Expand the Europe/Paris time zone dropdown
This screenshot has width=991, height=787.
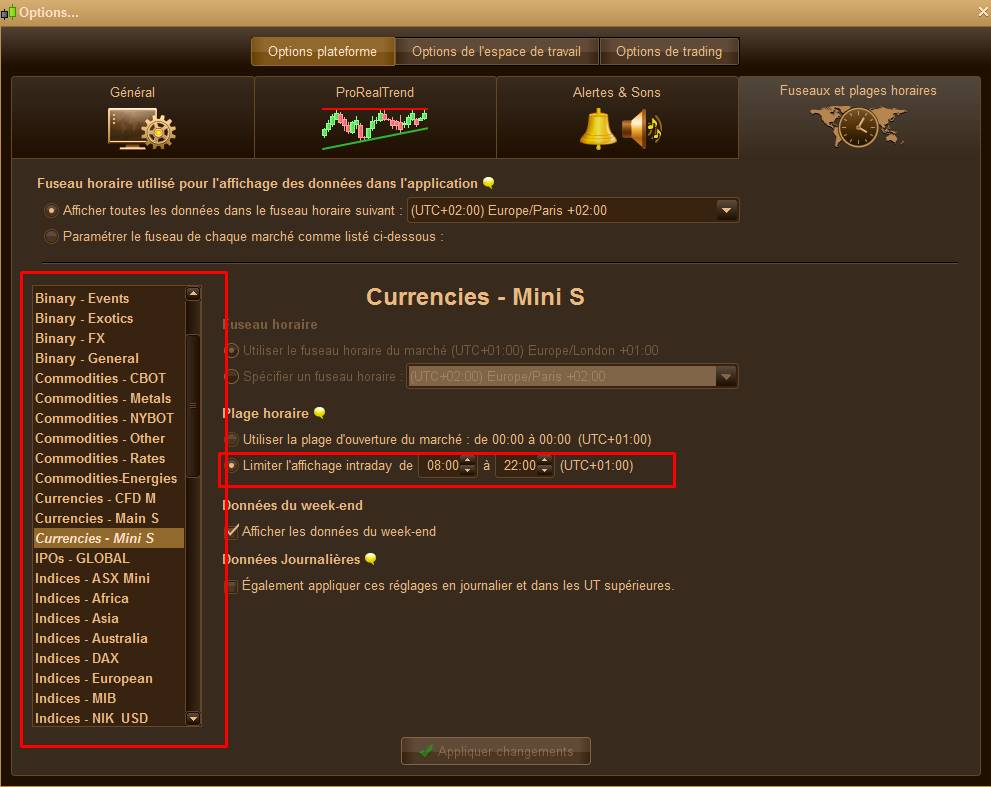[x=727, y=210]
